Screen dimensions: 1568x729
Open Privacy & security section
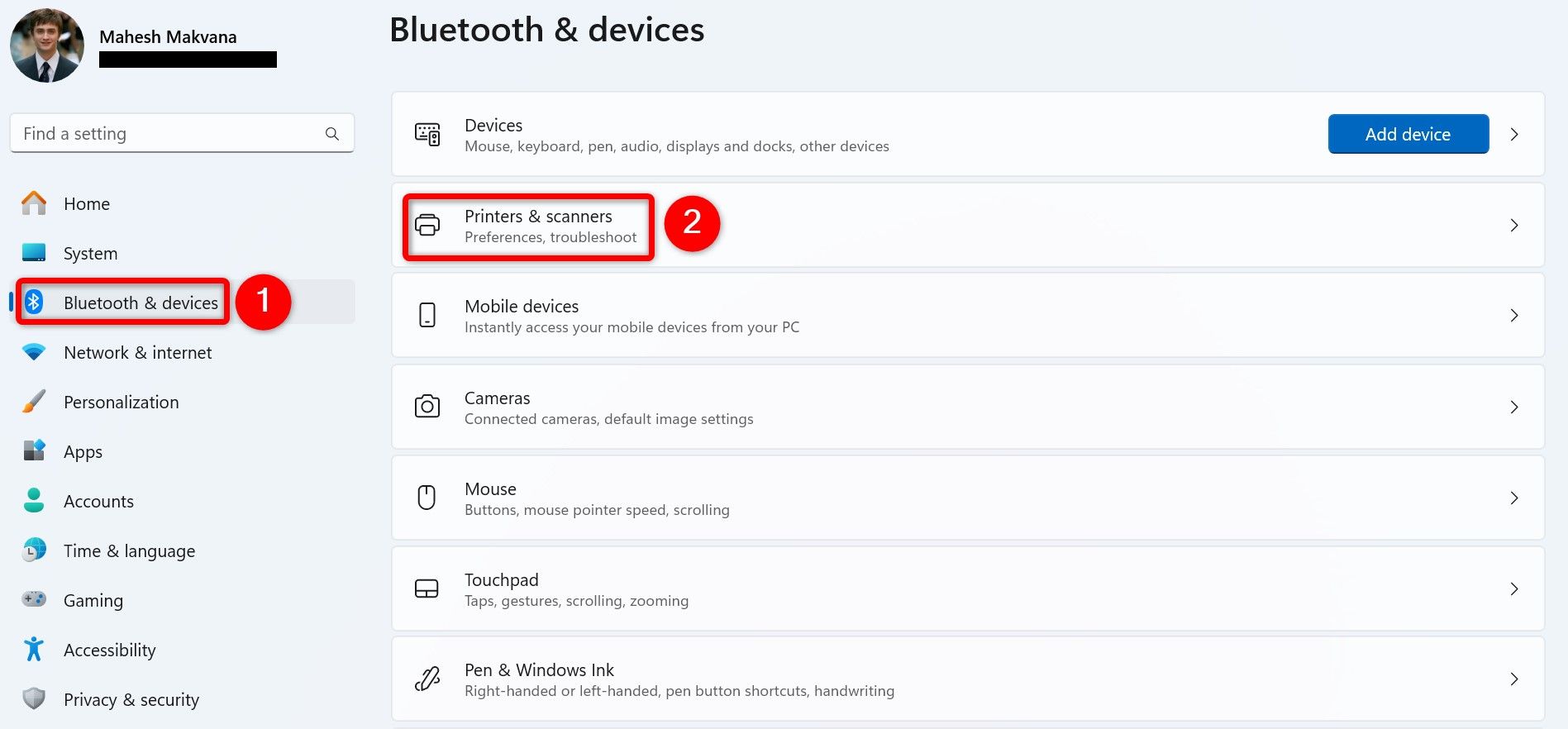pos(131,700)
